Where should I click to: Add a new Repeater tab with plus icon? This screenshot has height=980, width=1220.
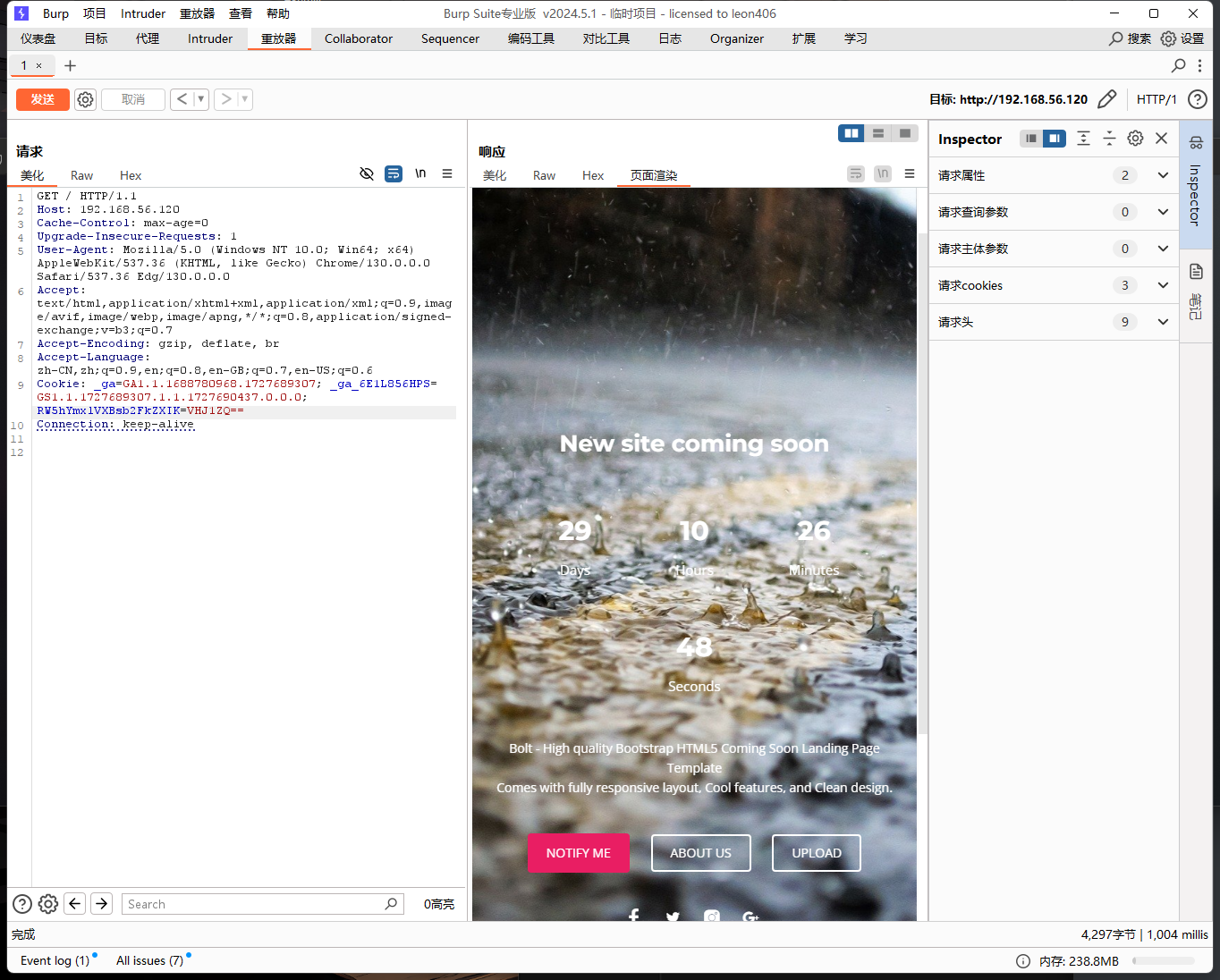point(71,65)
